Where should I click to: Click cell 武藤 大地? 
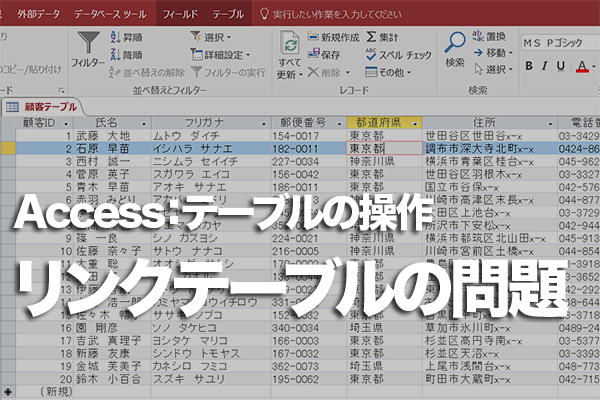[112, 136]
